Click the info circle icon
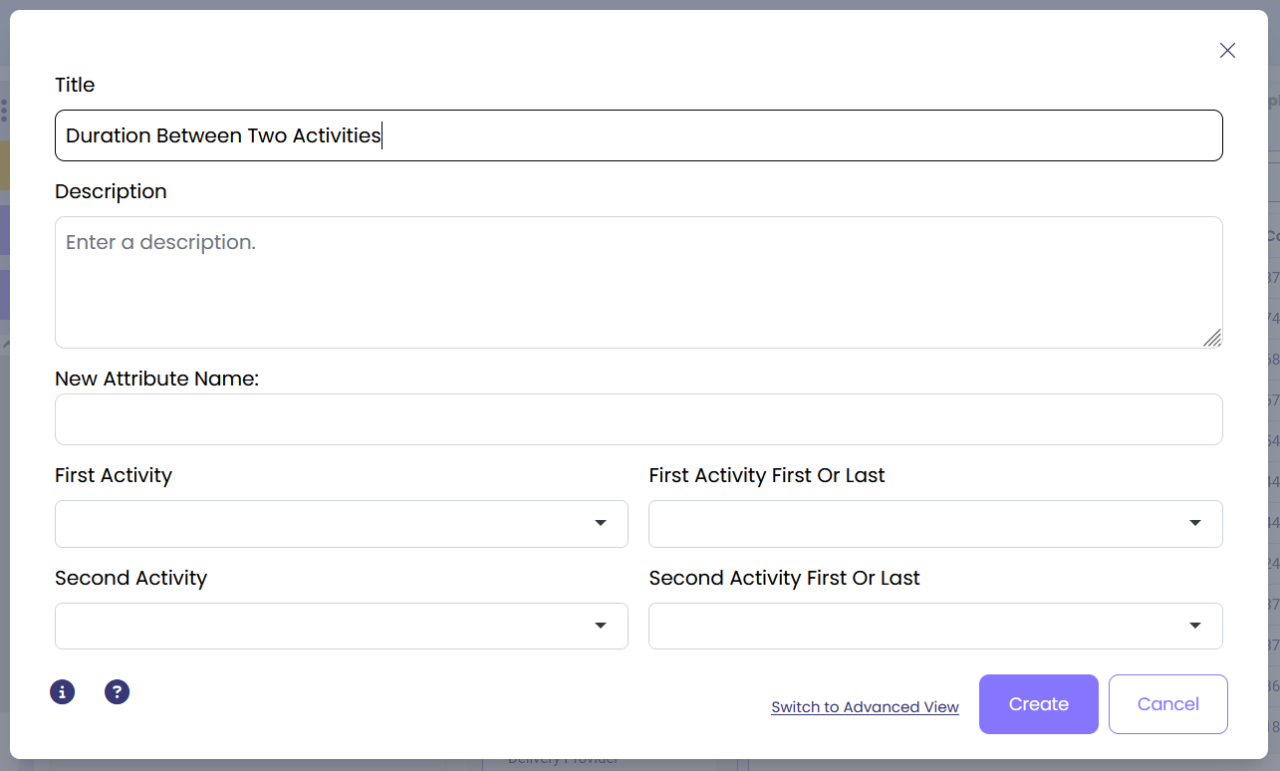The height and width of the screenshot is (771, 1280). coord(62,692)
